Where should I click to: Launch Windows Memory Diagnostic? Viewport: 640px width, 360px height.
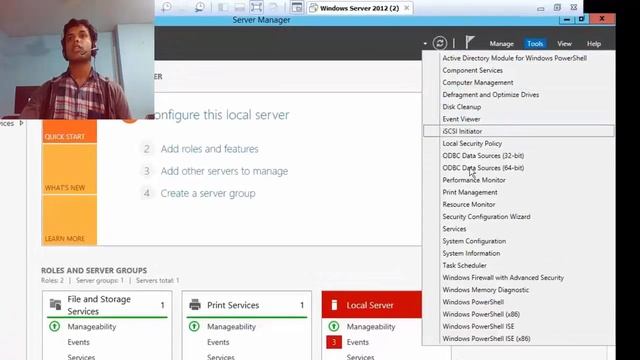(486, 290)
